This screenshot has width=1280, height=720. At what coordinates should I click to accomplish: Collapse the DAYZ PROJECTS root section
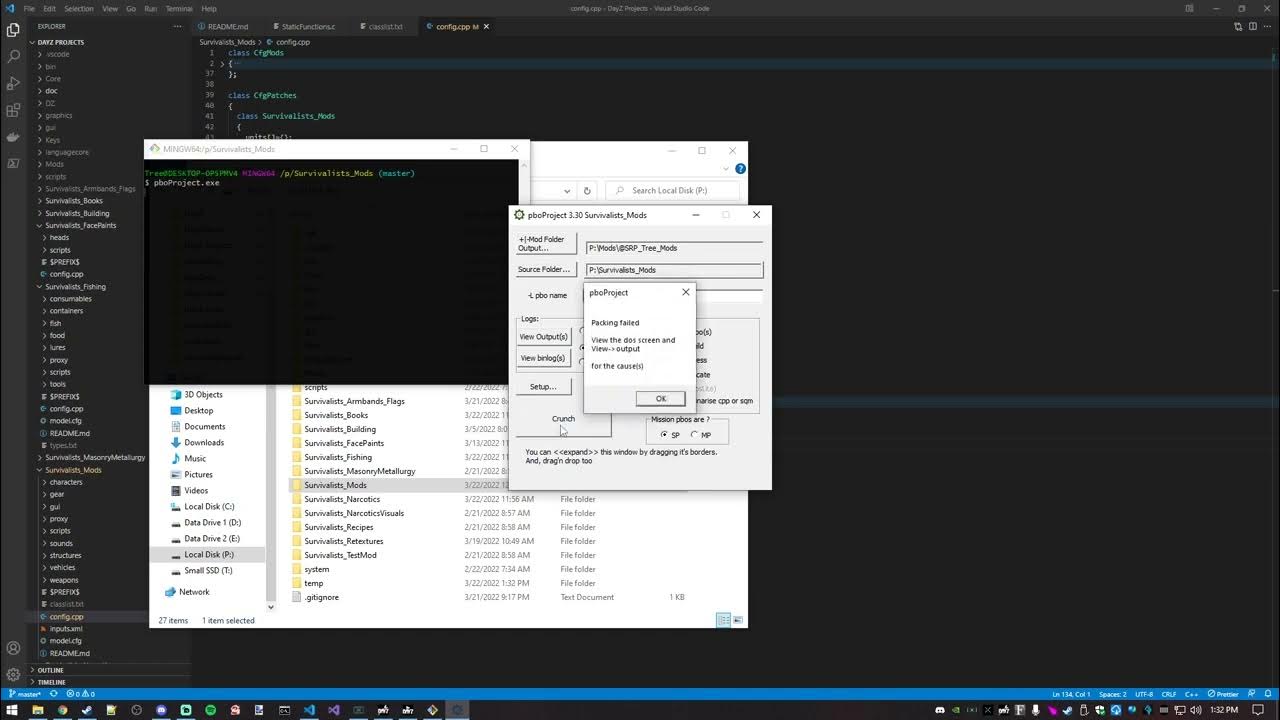[60, 42]
